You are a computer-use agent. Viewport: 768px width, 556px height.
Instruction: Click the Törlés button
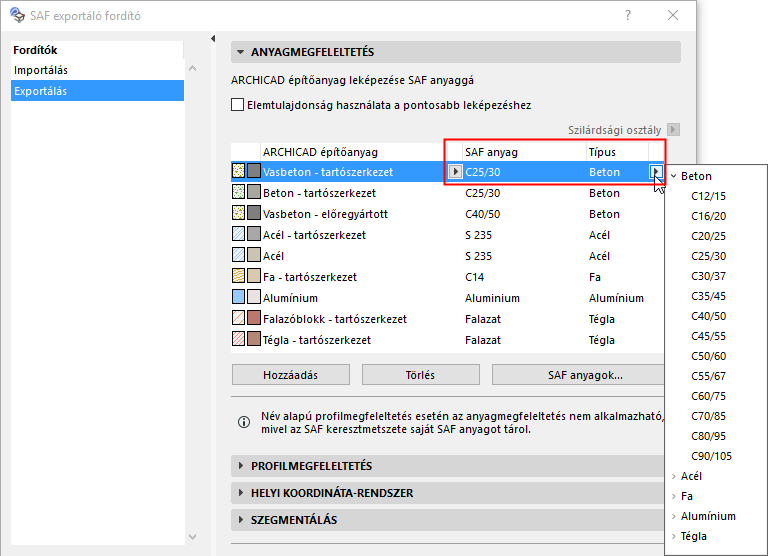[x=420, y=375]
